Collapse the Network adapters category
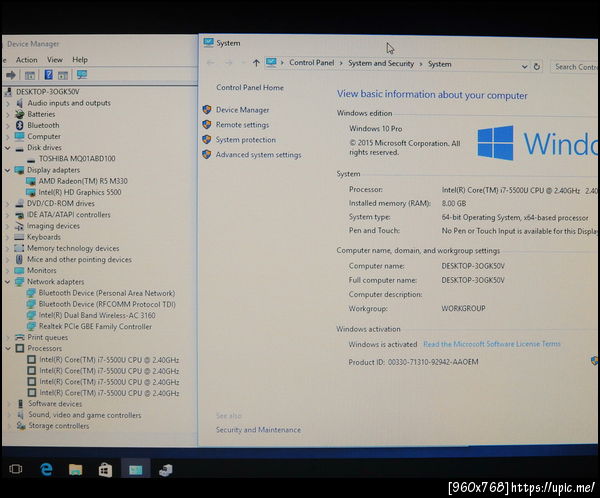The height and width of the screenshot is (498, 600). [8, 282]
